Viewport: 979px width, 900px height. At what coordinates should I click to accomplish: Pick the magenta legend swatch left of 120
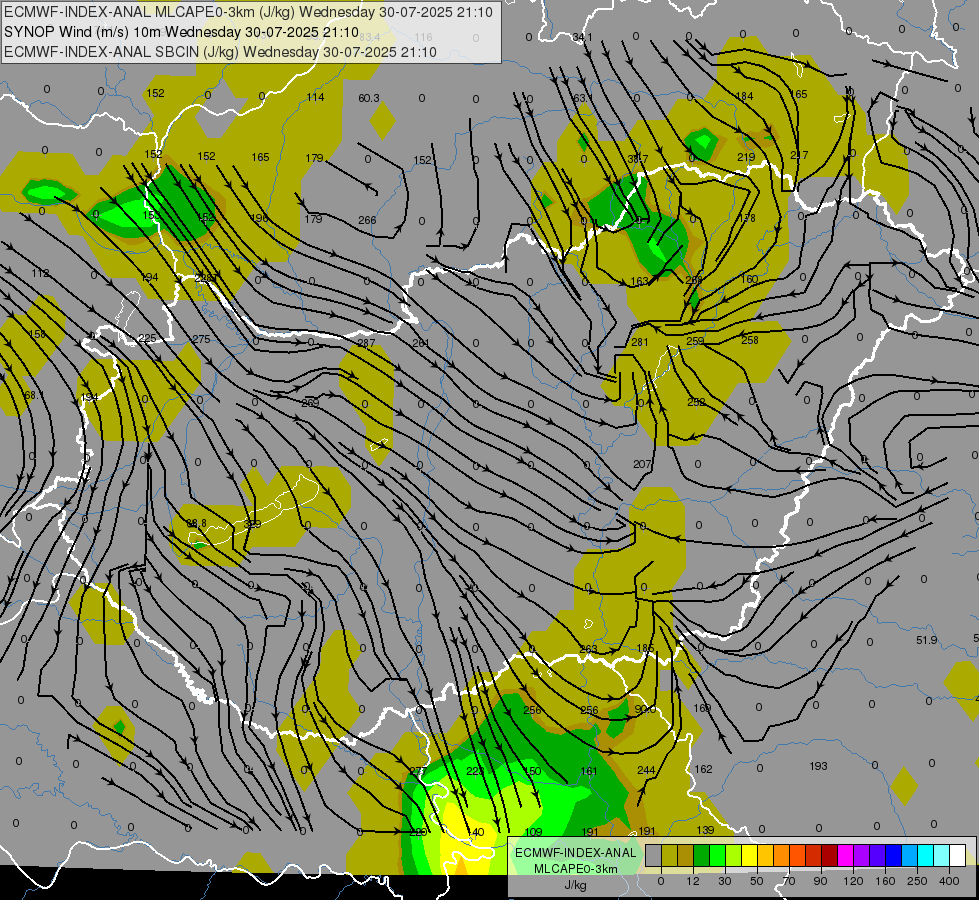click(x=846, y=855)
